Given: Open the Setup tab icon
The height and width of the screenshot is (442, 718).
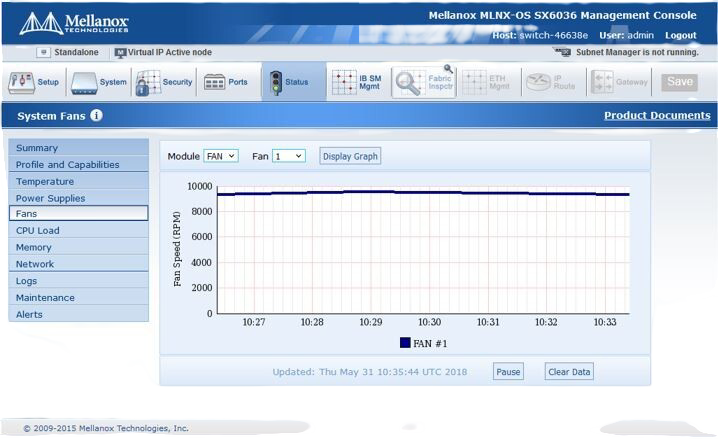Looking at the screenshot, I should 21,83.
